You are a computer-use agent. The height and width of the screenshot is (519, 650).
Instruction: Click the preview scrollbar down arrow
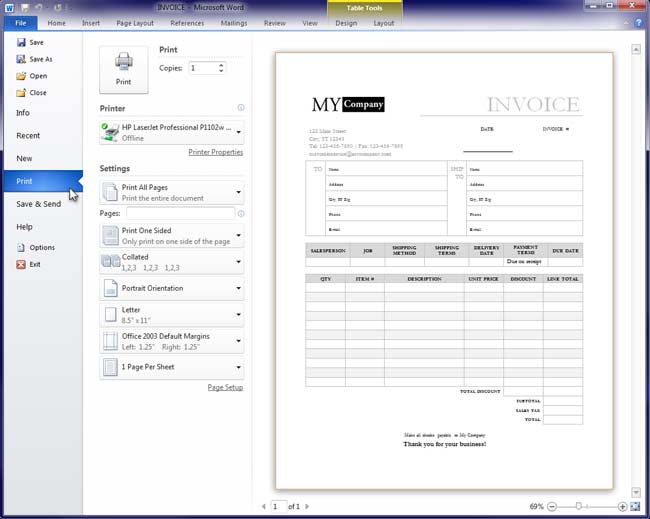click(636, 492)
